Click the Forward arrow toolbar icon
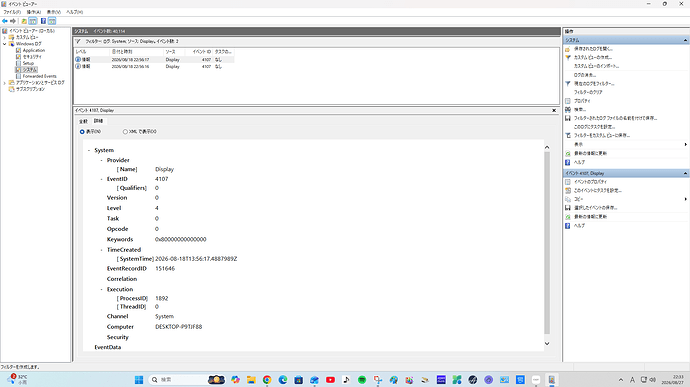690x387 pixels. click(13, 21)
